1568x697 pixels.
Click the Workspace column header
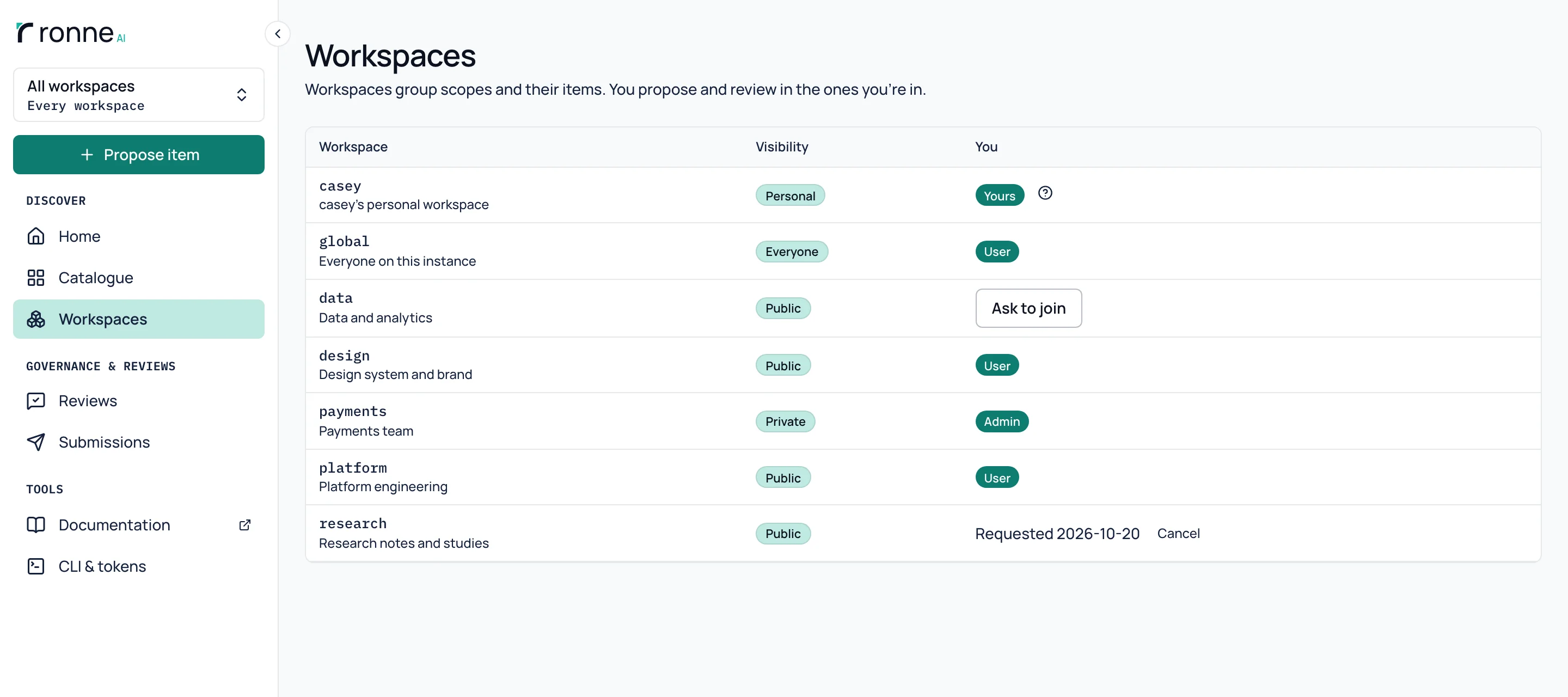click(x=353, y=146)
